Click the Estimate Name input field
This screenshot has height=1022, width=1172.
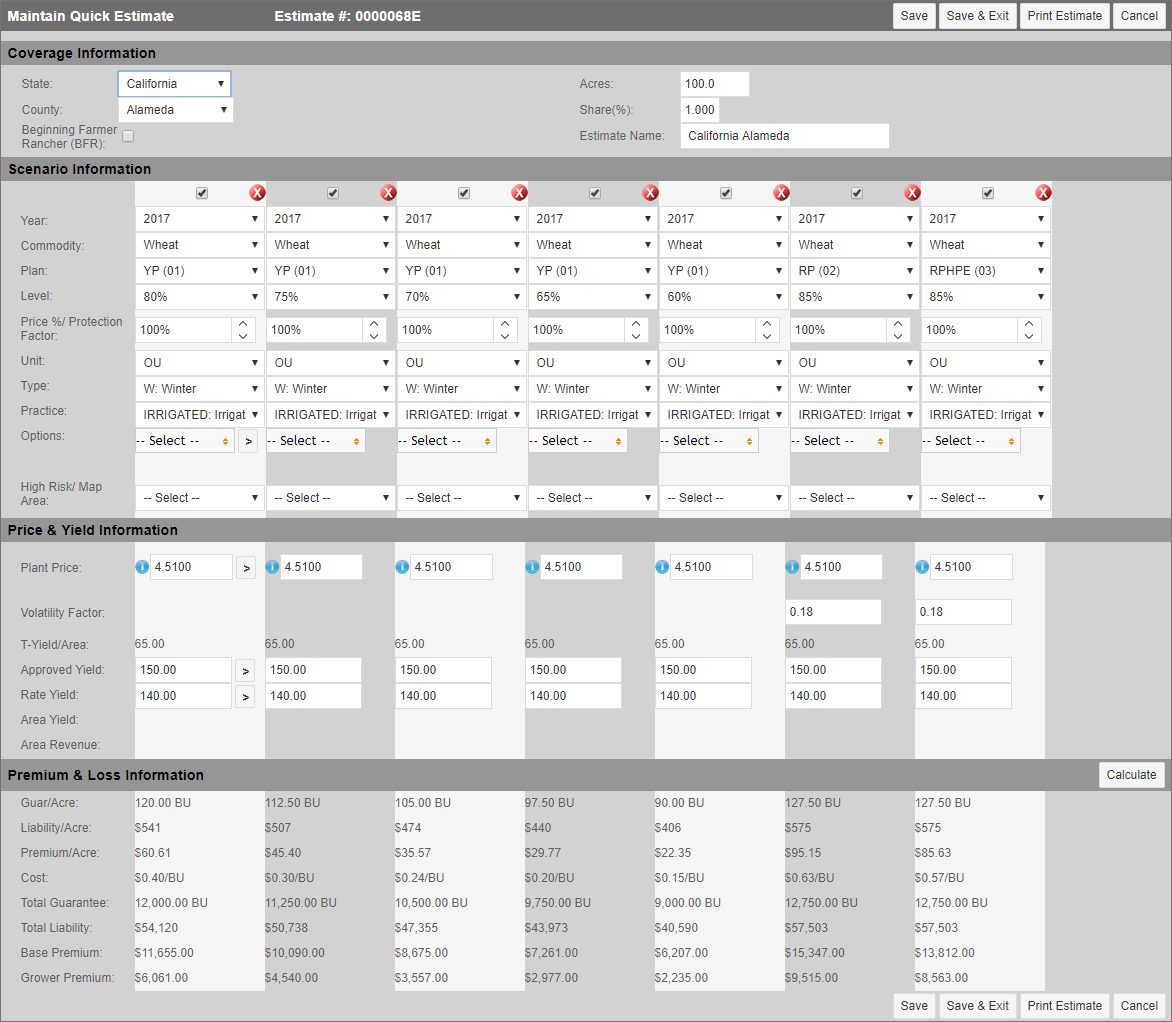point(785,136)
